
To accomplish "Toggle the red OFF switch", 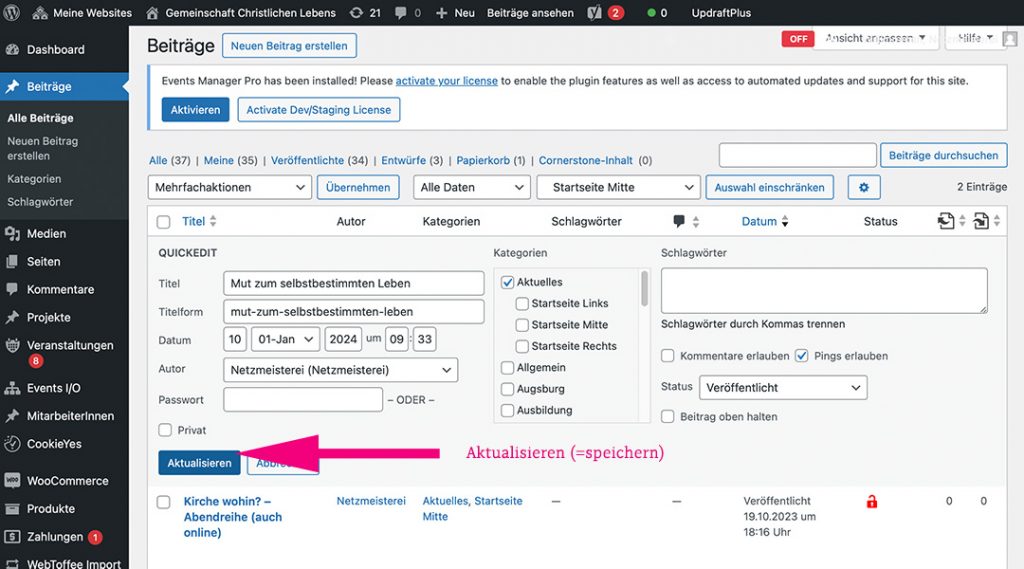I will click(x=798, y=39).
